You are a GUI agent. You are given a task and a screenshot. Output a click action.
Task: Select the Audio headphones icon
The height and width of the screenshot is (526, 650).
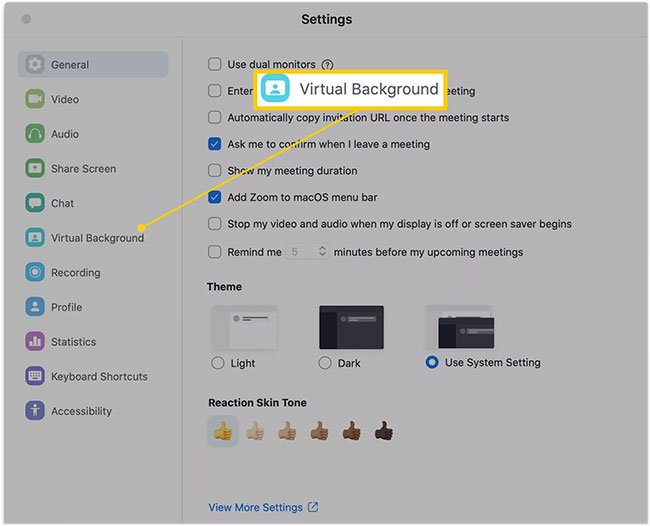[35, 134]
